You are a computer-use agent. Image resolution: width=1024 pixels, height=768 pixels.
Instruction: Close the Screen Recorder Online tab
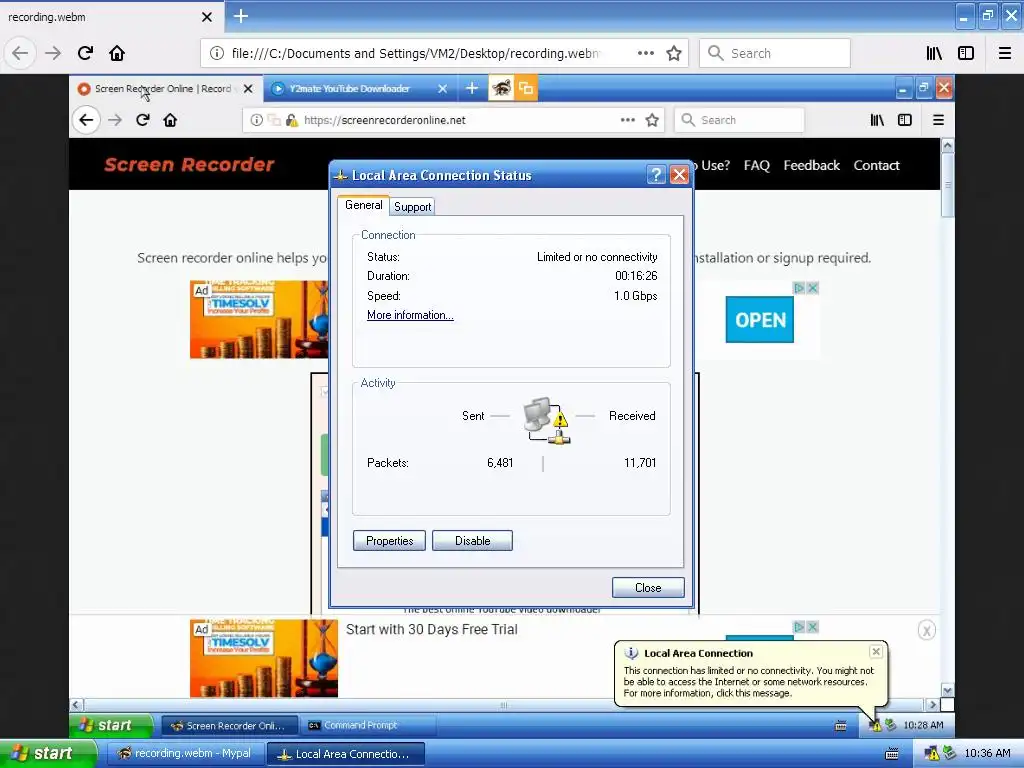click(248, 89)
